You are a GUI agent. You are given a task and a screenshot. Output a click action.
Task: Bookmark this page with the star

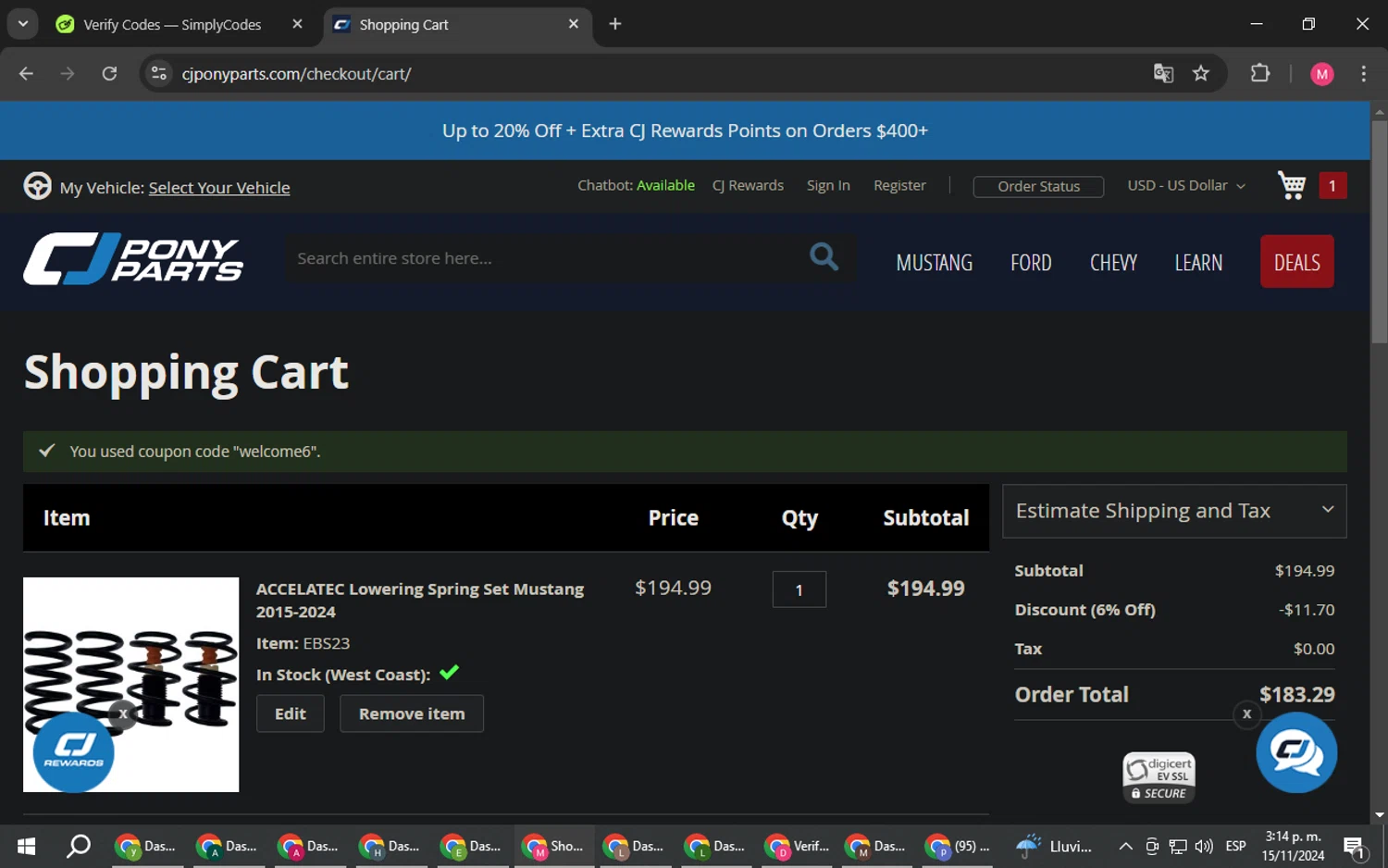point(1201,73)
